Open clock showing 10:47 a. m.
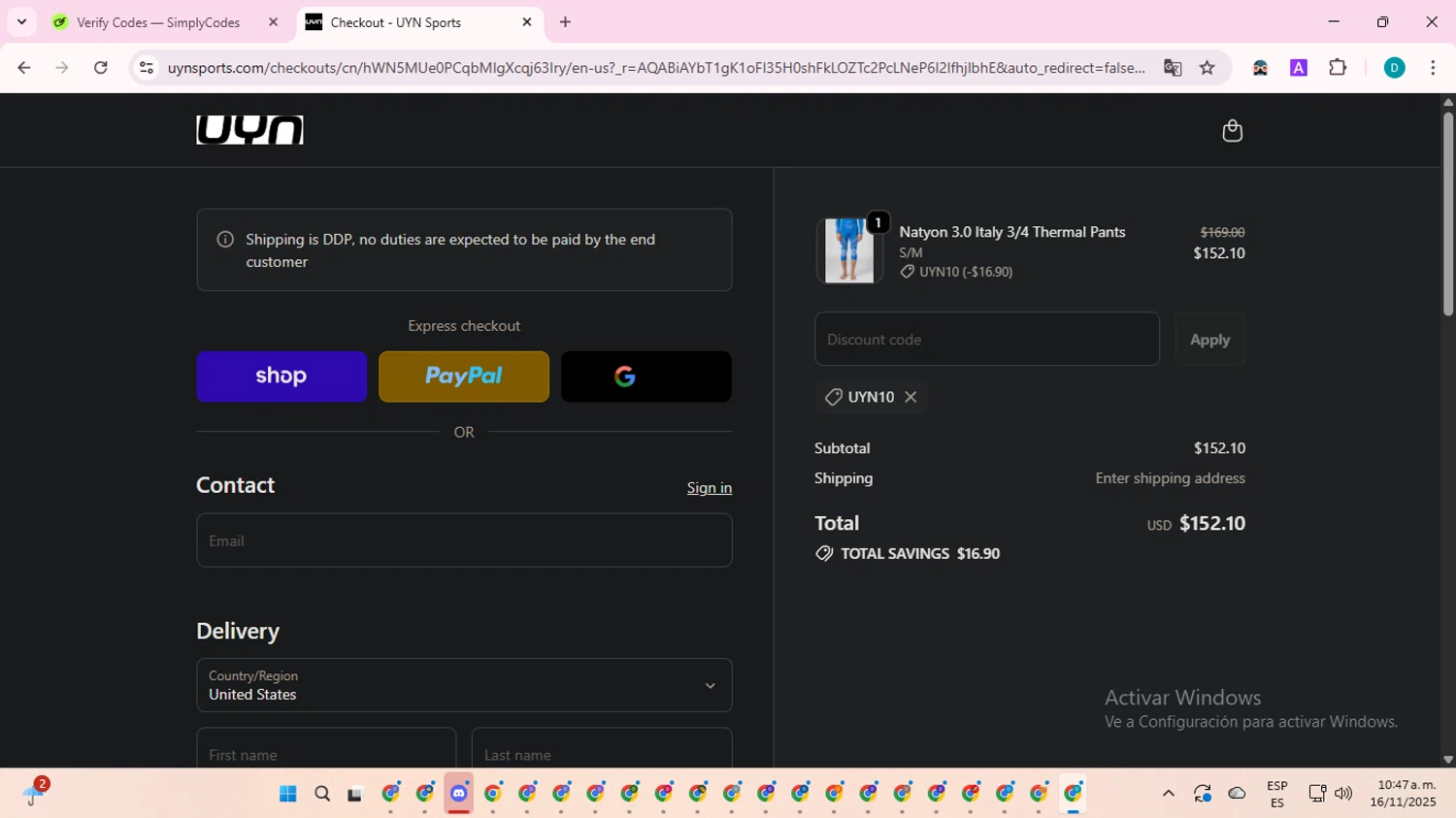Image resolution: width=1456 pixels, height=818 pixels. [x=1403, y=794]
